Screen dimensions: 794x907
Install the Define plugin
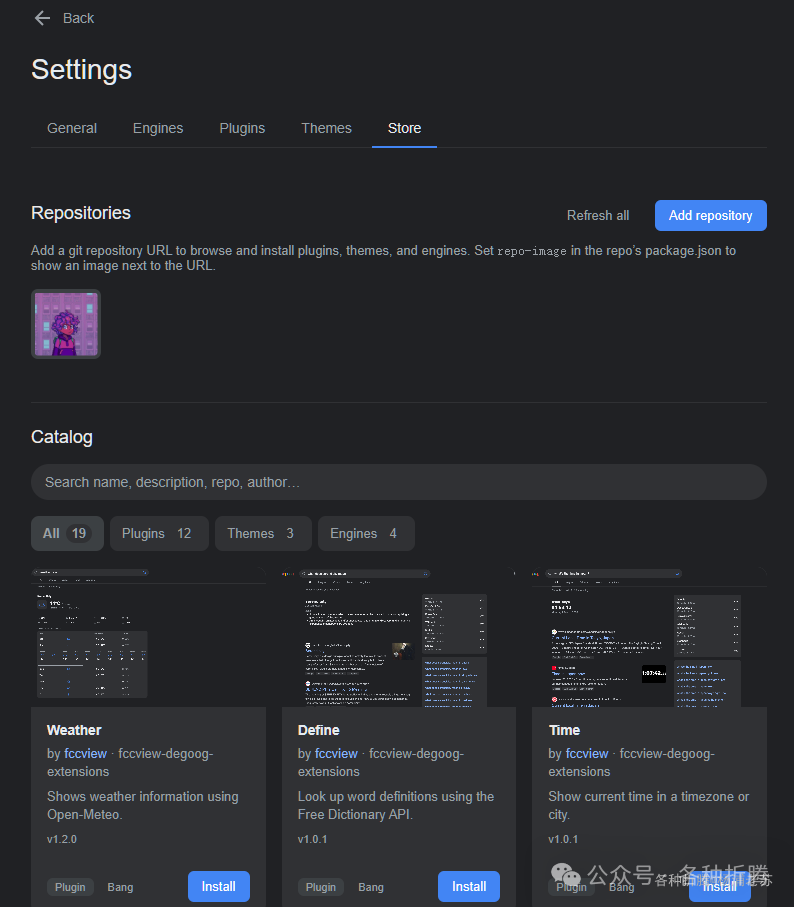468,886
